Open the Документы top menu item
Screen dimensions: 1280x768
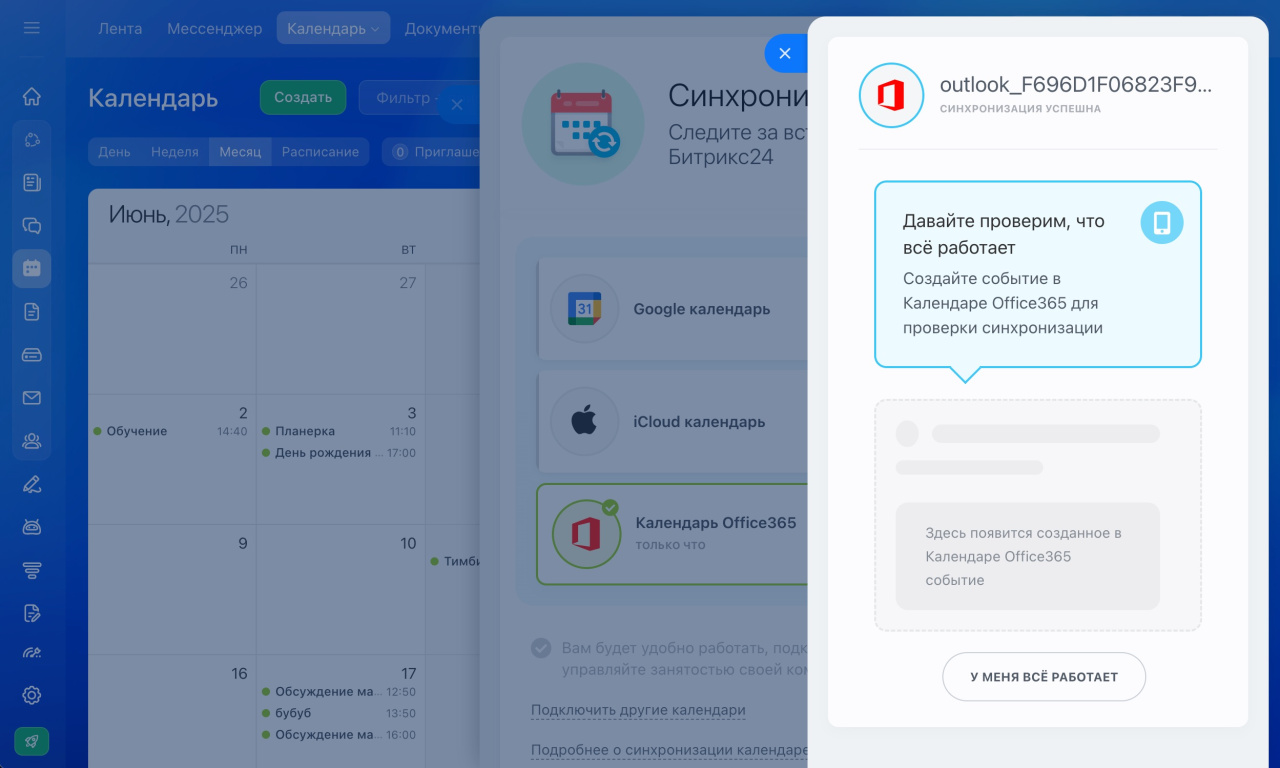point(443,28)
